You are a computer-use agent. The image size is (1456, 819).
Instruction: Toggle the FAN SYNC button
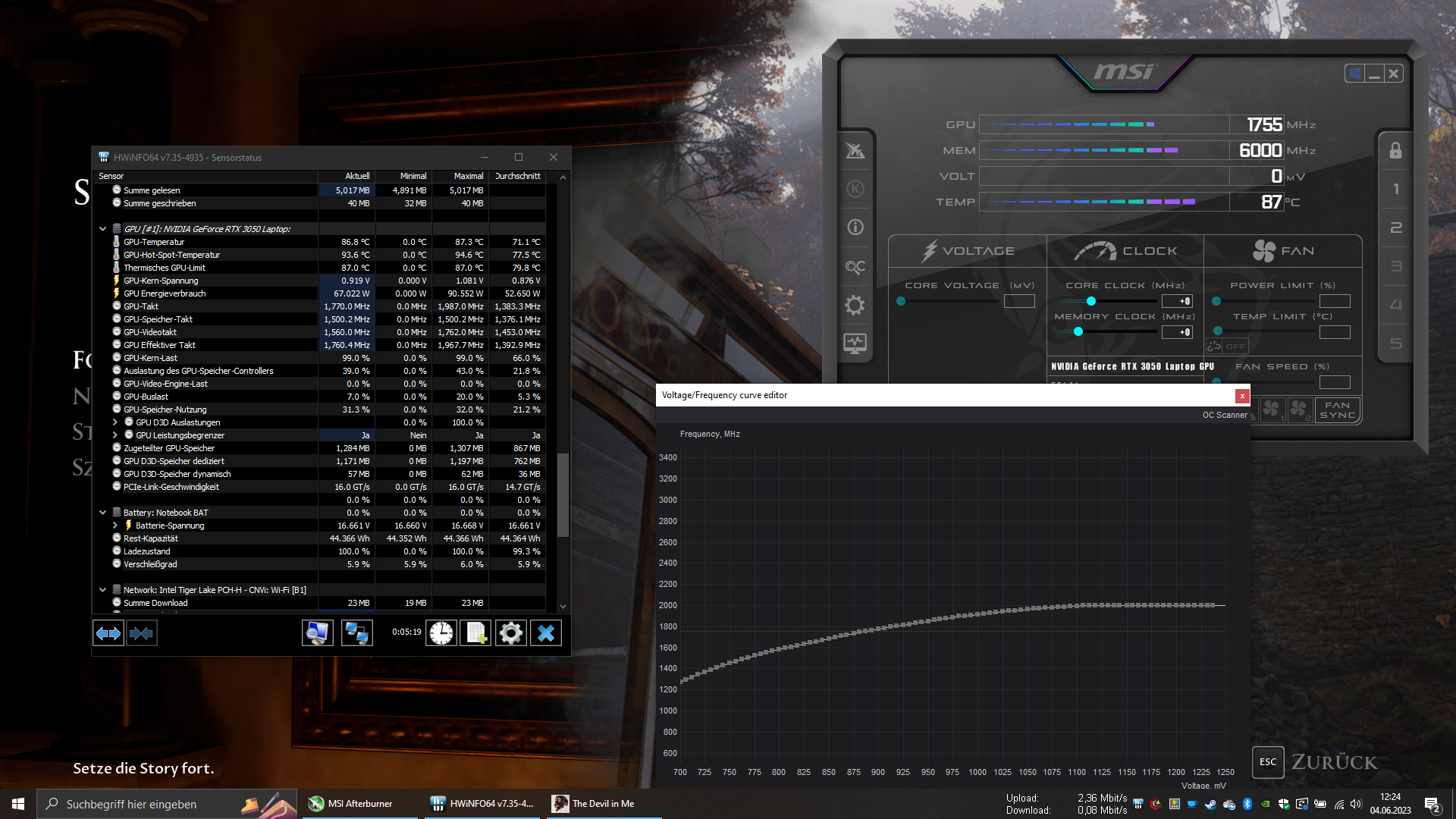[x=1337, y=410]
